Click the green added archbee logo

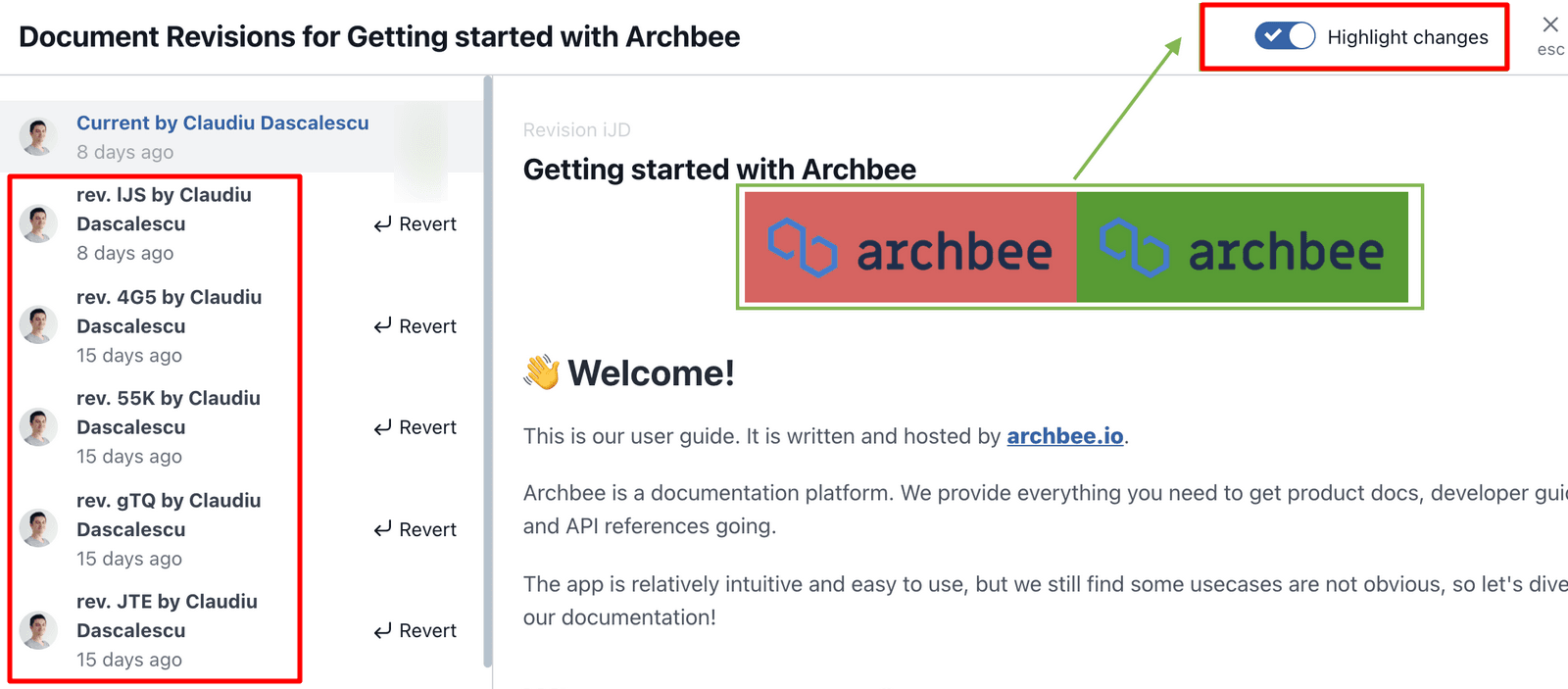coord(1242,247)
